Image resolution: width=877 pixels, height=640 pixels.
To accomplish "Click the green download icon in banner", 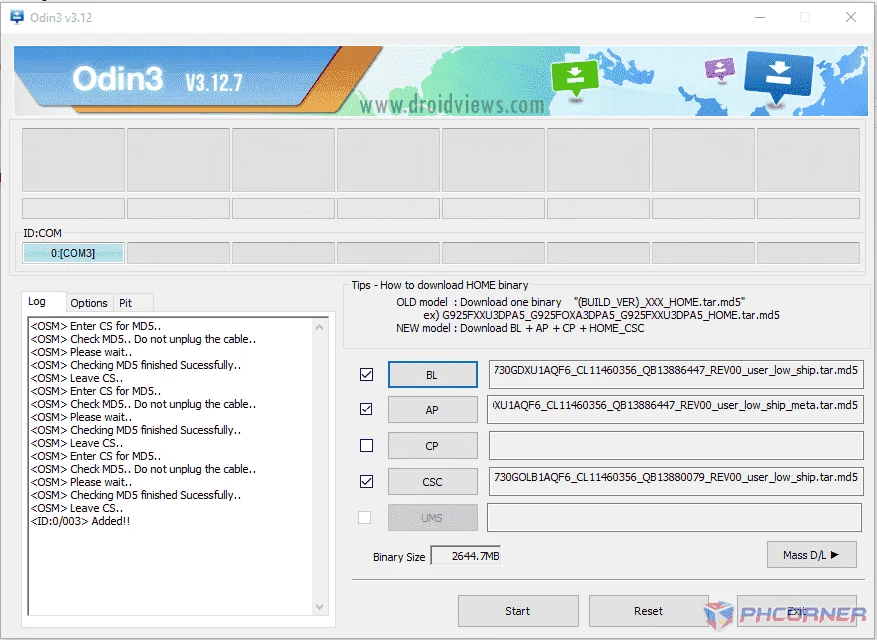I will tap(574, 78).
